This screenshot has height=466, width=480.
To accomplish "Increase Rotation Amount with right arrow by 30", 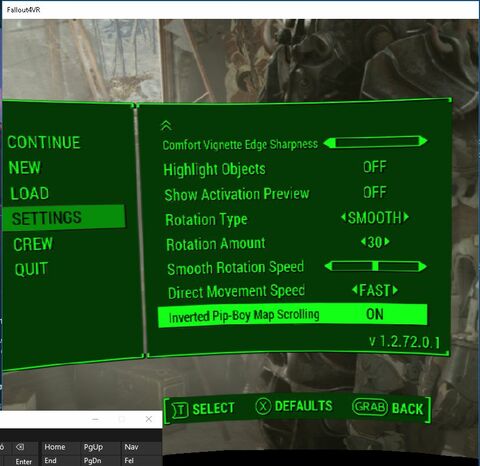I will [x=387, y=241].
